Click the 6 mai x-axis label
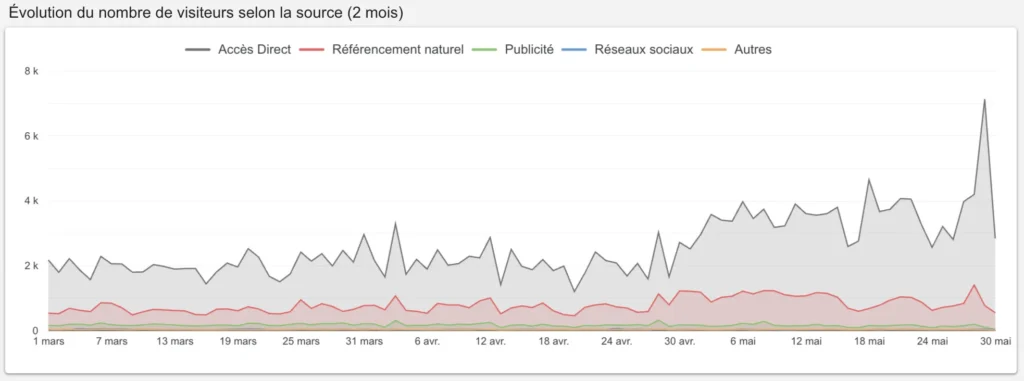This screenshot has height=381, width=1024. coord(743,341)
